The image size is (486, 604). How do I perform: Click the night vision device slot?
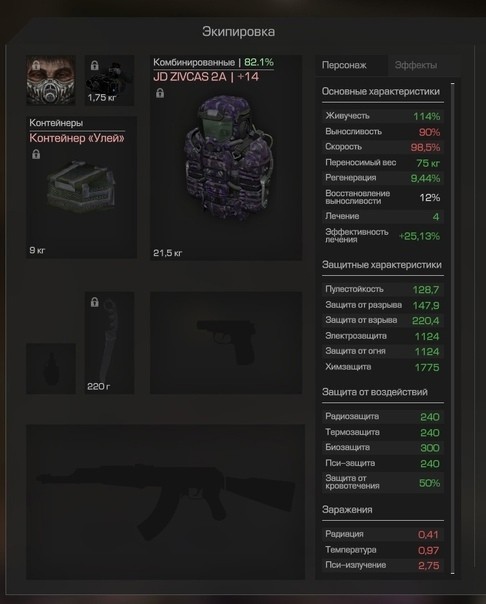(109, 80)
